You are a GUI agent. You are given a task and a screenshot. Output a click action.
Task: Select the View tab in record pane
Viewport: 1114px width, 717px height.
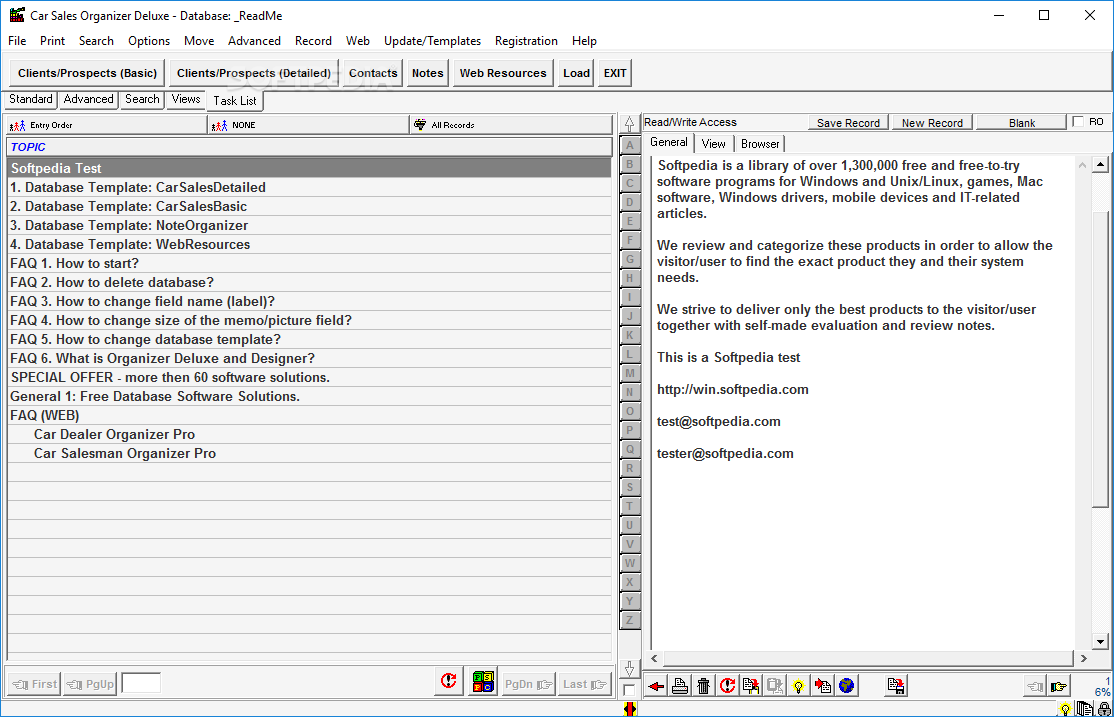point(713,144)
